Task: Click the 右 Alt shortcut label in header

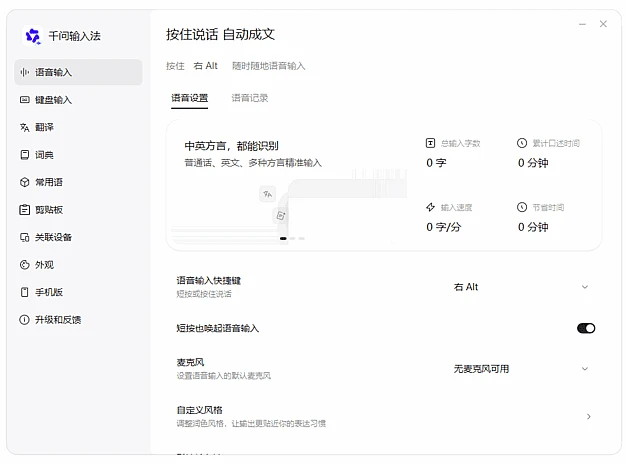Action: [x=206, y=66]
